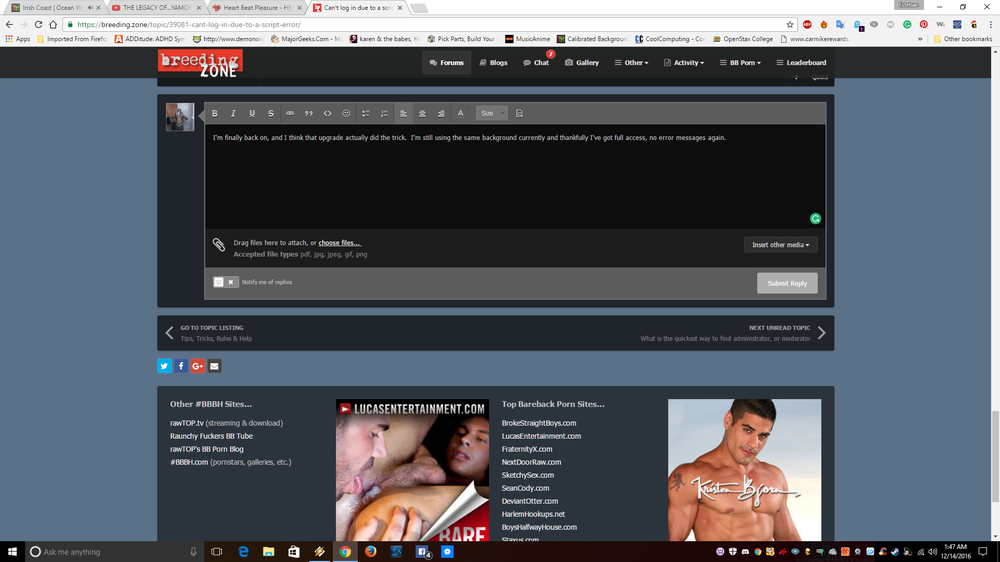Go to topic listing with left arrow
The height and width of the screenshot is (562, 1000).
point(170,333)
